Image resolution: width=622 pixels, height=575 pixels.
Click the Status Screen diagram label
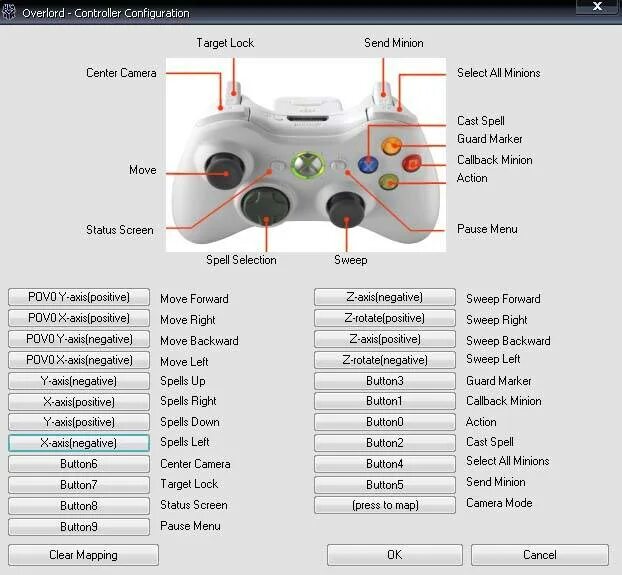(120, 230)
